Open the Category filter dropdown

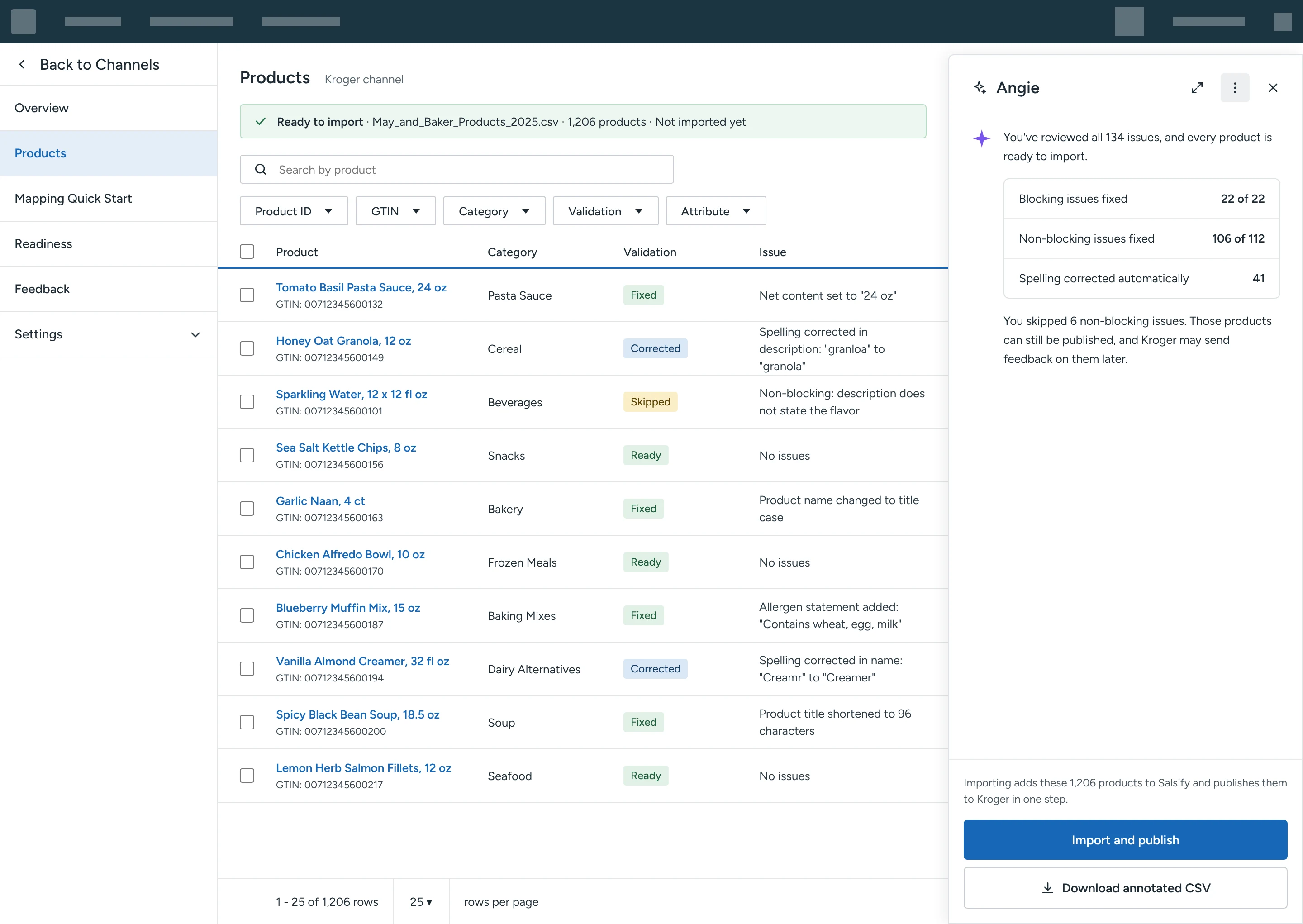point(494,211)
